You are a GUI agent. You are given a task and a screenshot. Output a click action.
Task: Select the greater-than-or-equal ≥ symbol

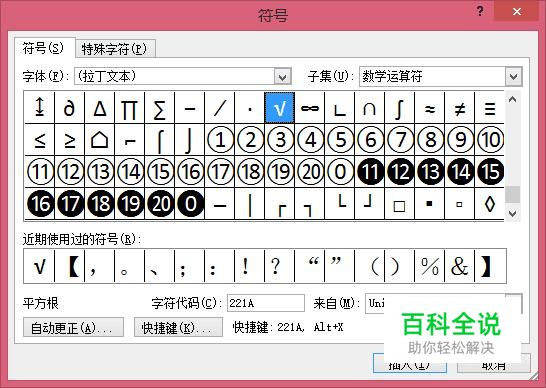click(x=69, y=140)
